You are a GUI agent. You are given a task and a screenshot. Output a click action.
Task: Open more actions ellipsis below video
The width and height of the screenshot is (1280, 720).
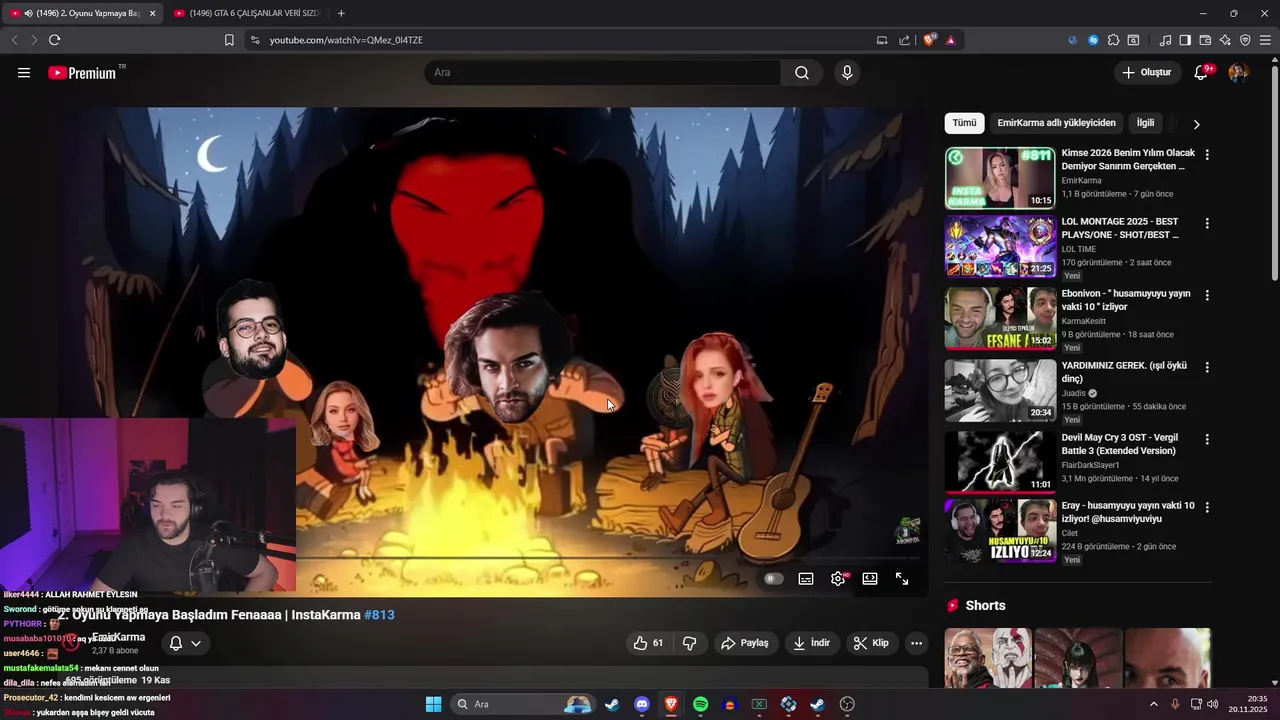click(916, 643)
